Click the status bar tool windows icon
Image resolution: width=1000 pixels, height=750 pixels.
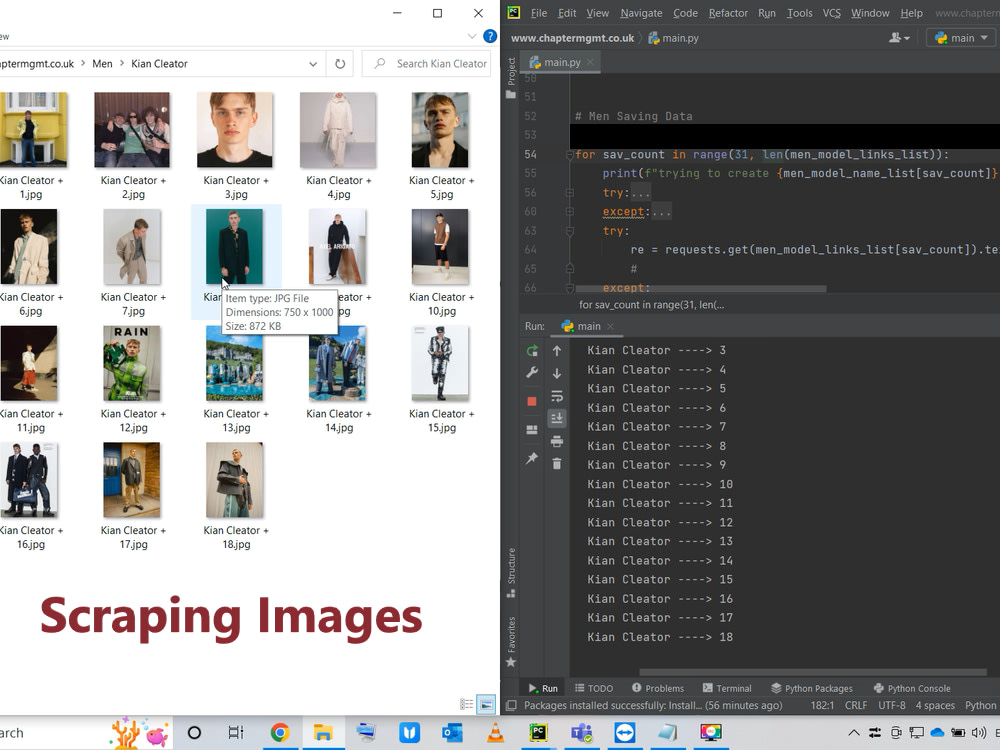coord(511,705)
